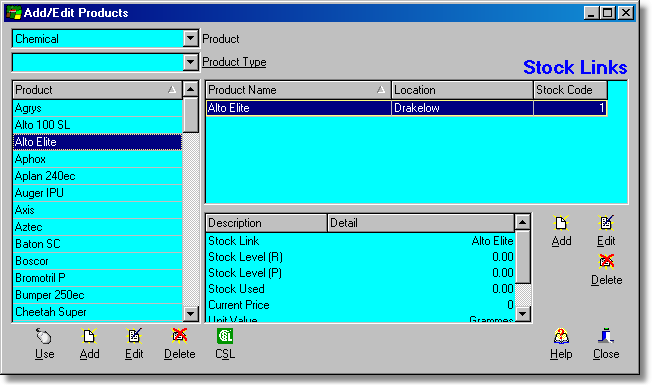This screenshot has height=387, width=652.
Task: Click the empty Product Type combo field
Action: 98,62
